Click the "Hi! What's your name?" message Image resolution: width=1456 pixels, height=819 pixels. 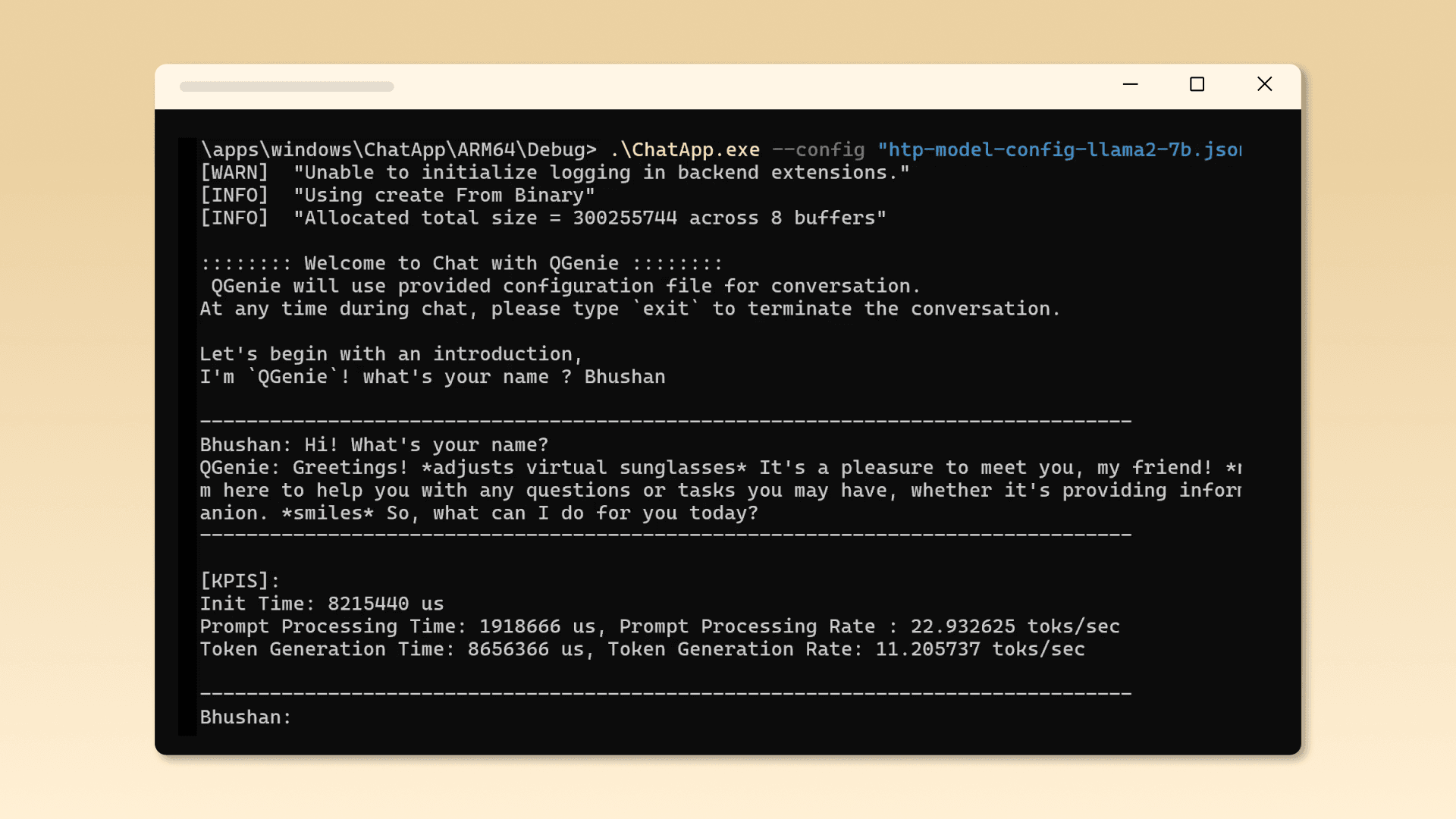tap(426, 445)
